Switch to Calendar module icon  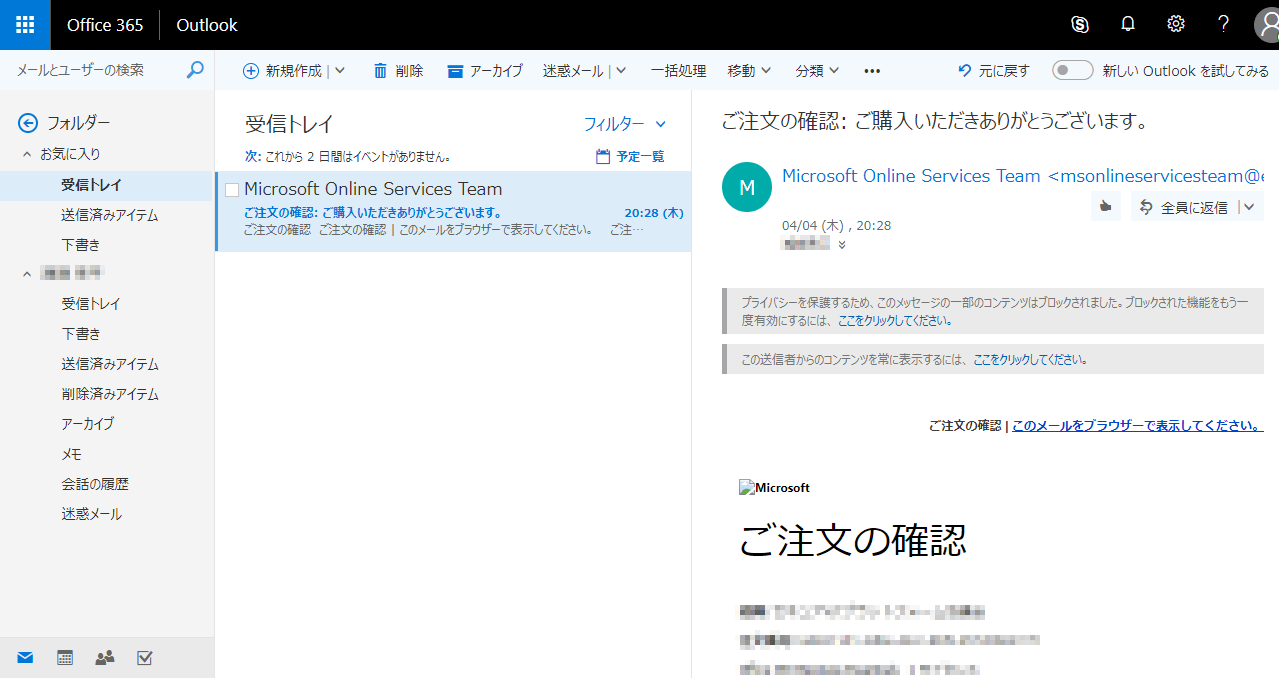coord(65,657)
